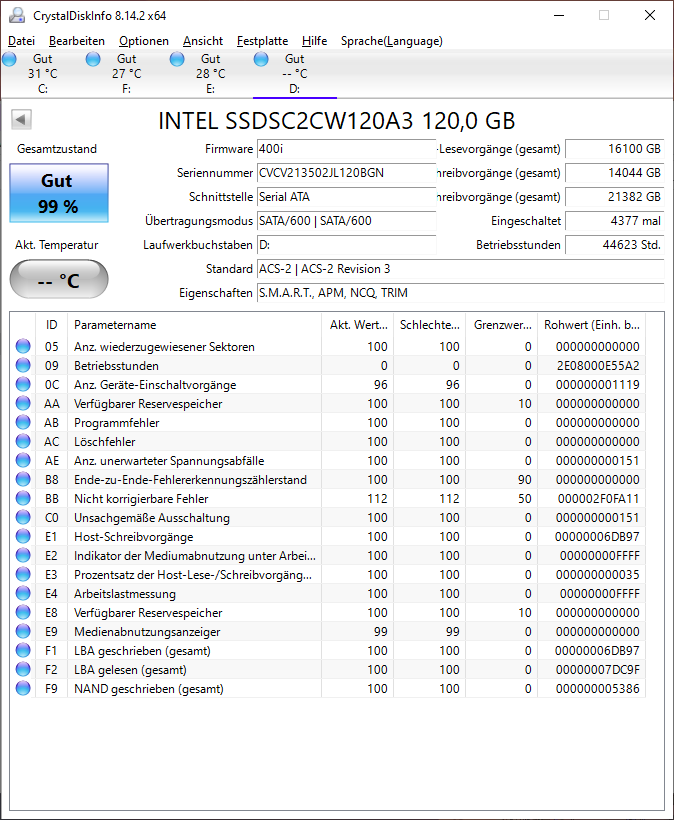This screenshot has width=674, height=820.
Task: Click status orb beside LBA gelesen
Action: click(23, 669)
